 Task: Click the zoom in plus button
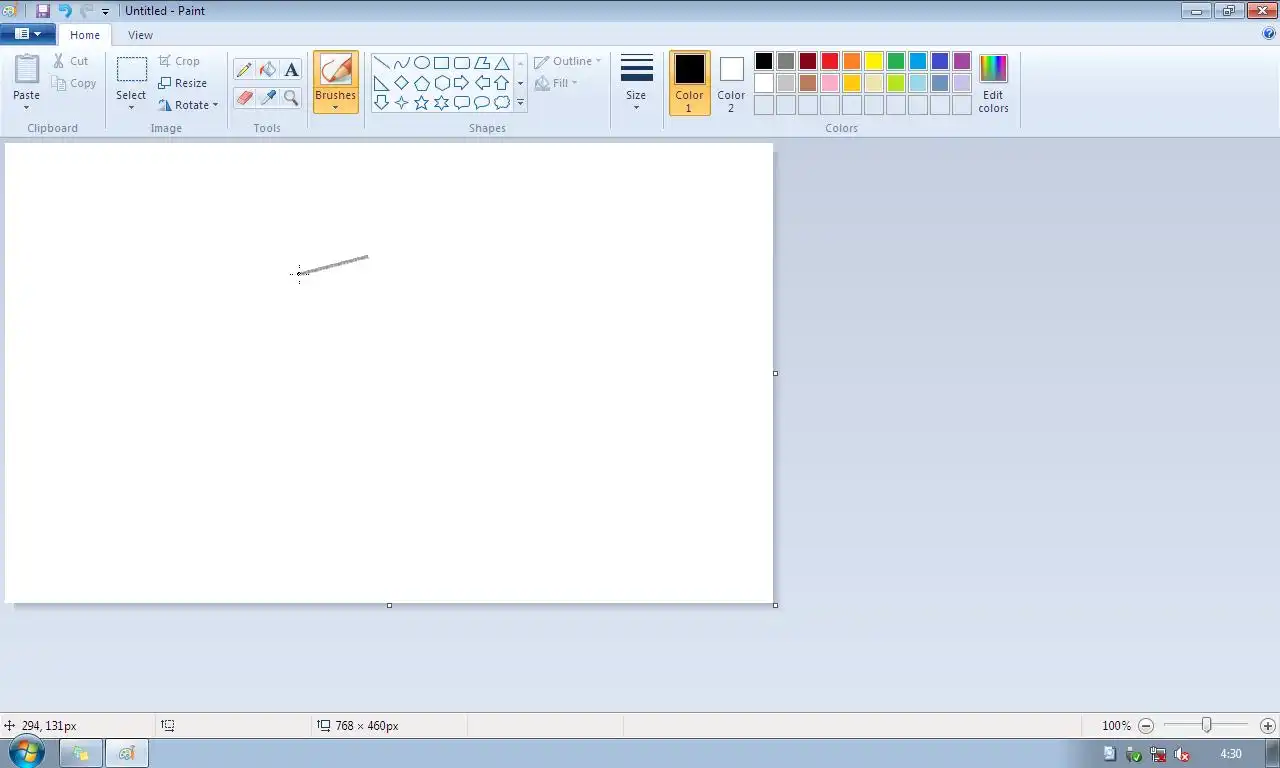[1268, 726]
